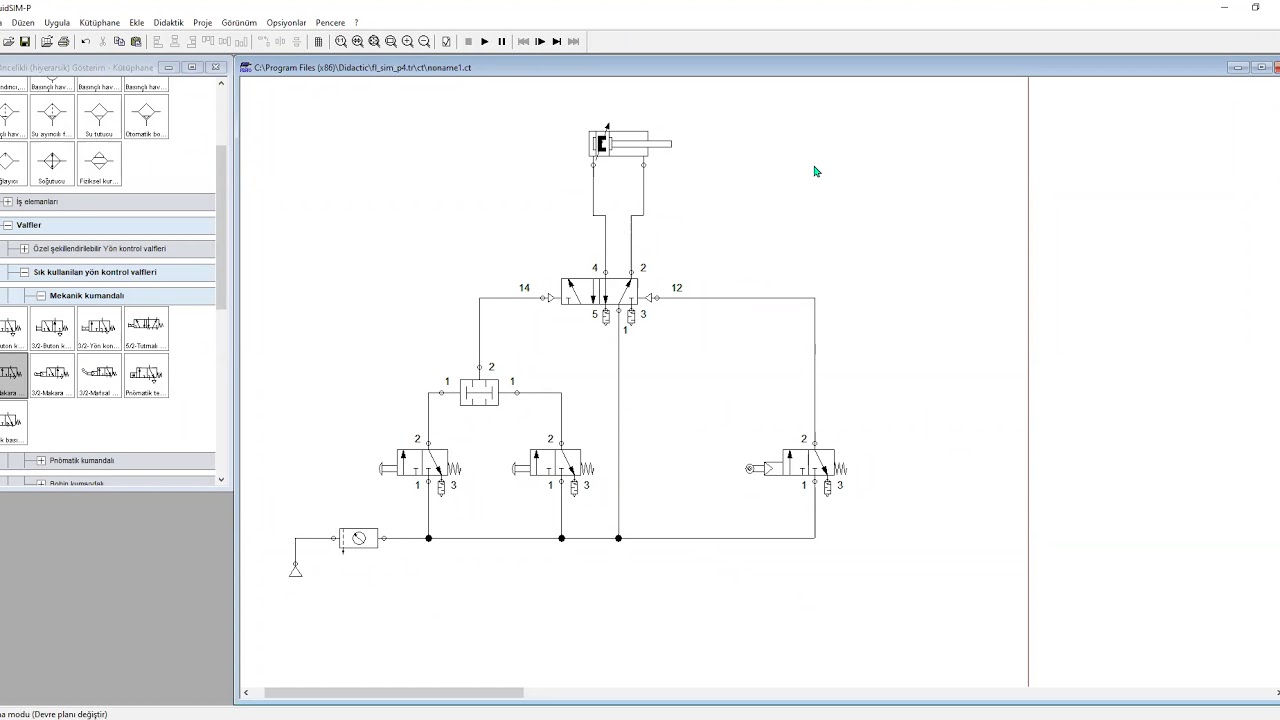Click the double-acting cylinder in the circuit

point(630,143)
